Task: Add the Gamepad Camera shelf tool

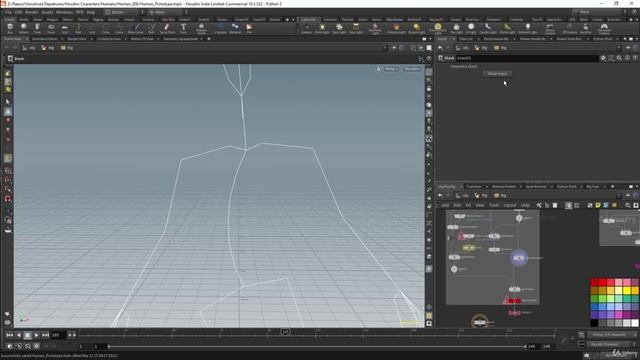Action: 604,28
